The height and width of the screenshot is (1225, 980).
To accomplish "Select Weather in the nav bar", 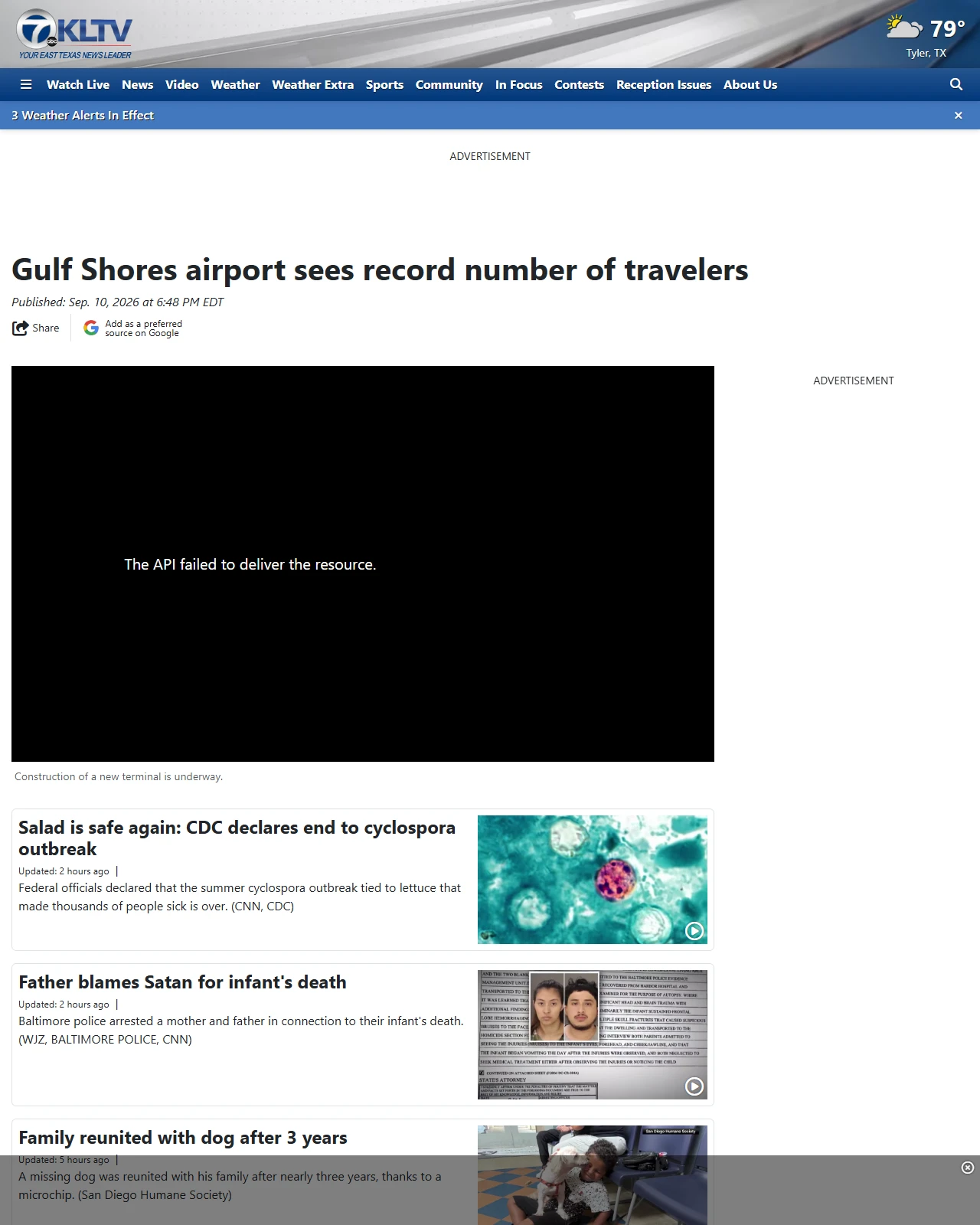I will (236, 85).
